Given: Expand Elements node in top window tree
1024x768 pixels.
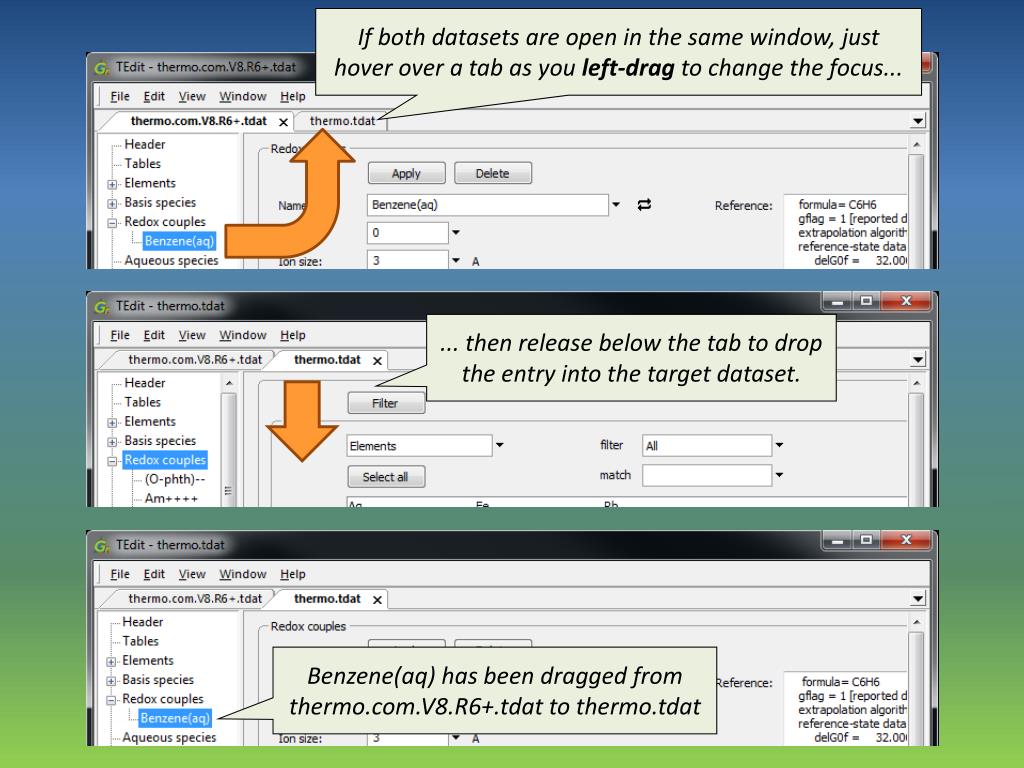Looking at the screenshot, I should [x=112, y=184].
